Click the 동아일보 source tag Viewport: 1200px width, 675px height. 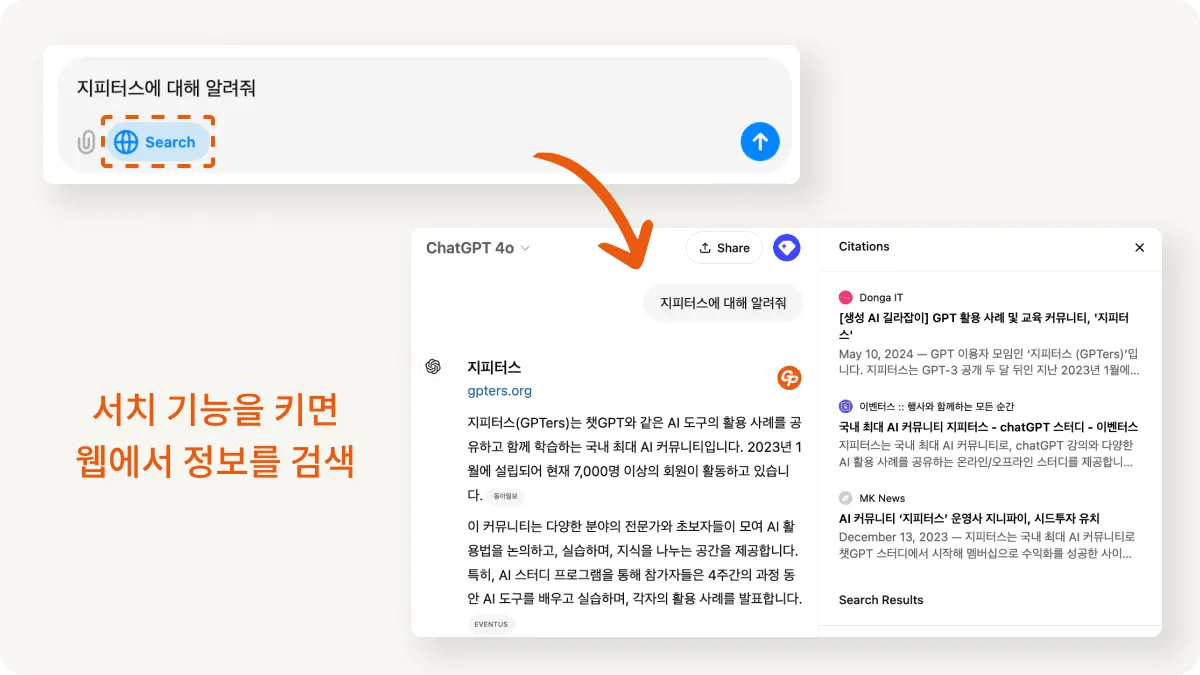point(506,496)
